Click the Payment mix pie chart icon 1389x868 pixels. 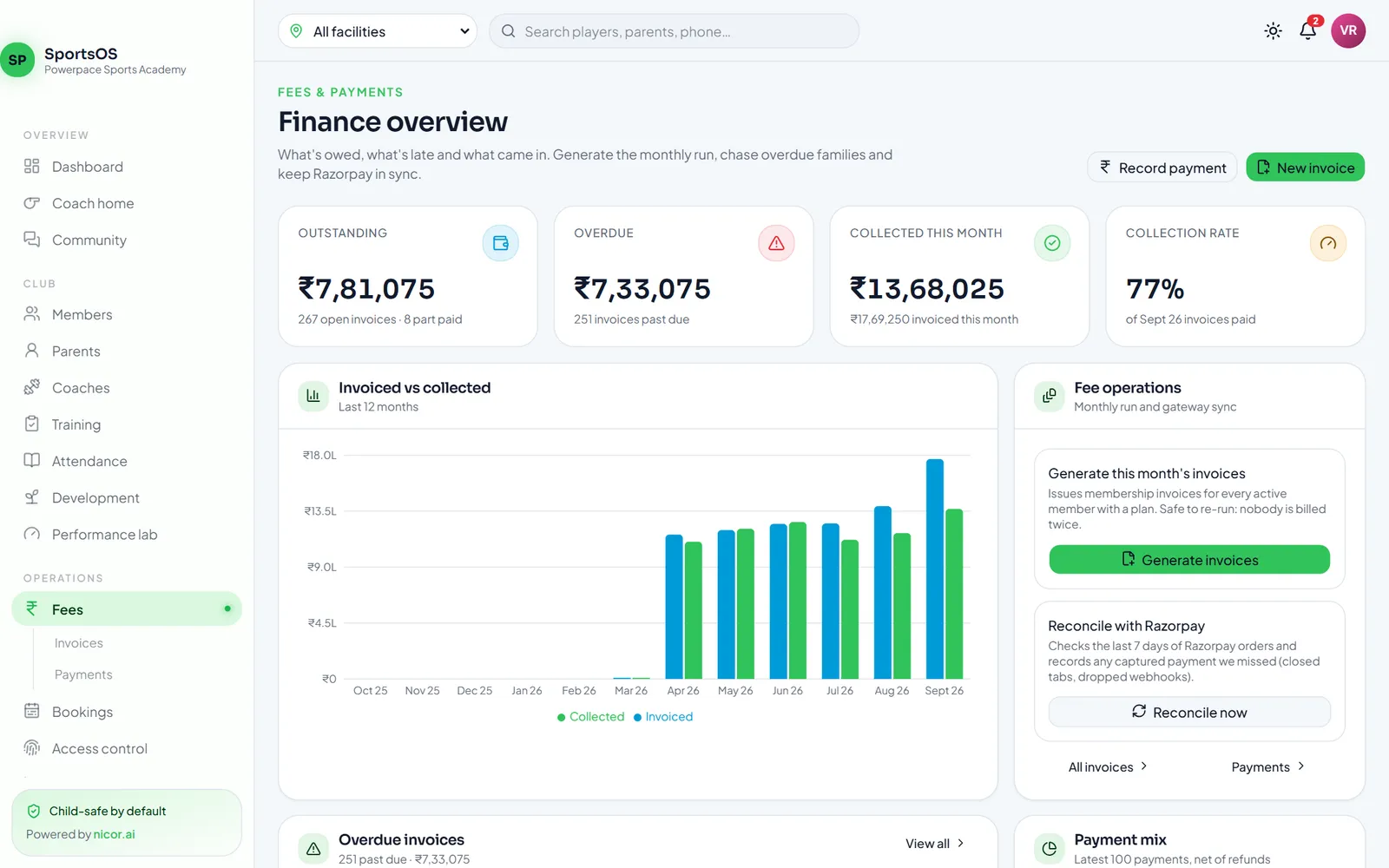coord(1049,848)
